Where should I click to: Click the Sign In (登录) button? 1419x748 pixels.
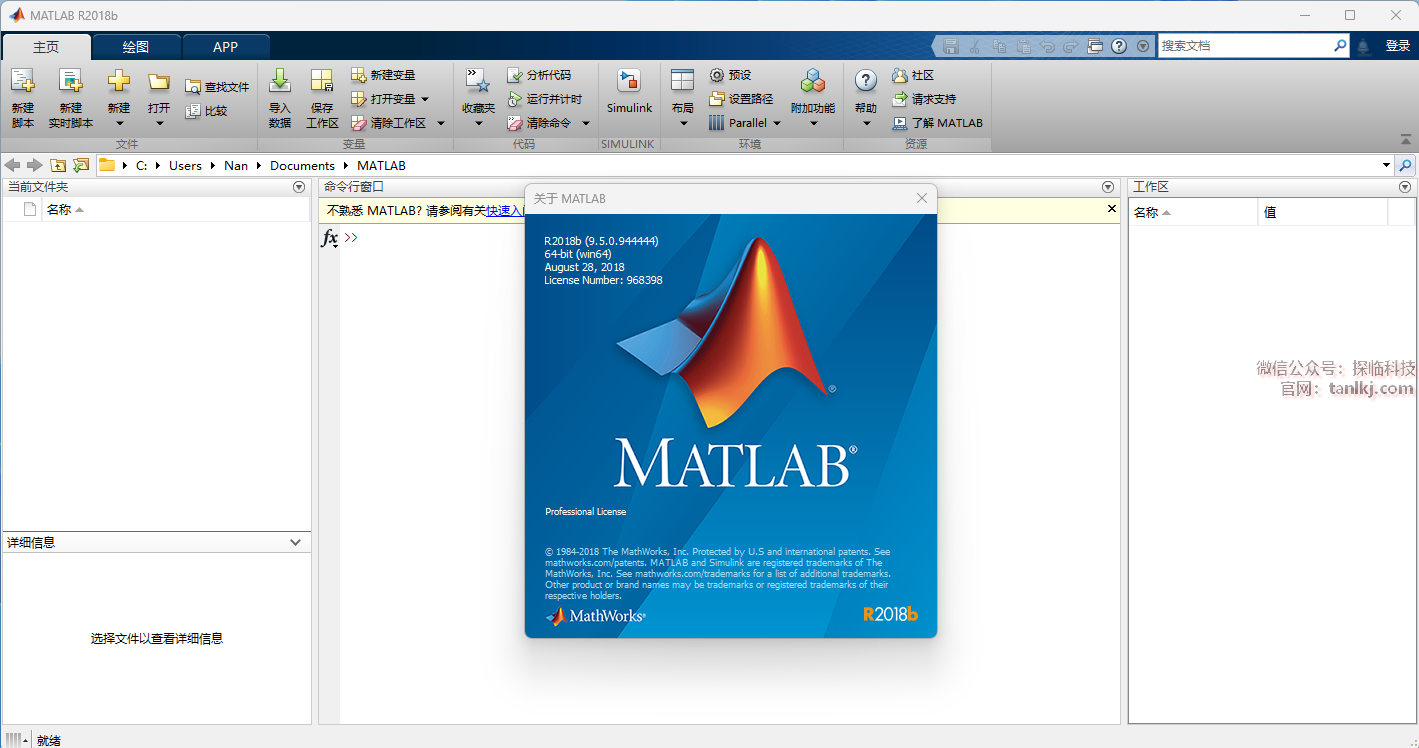pyautogui.click(x=1398, y=46)
